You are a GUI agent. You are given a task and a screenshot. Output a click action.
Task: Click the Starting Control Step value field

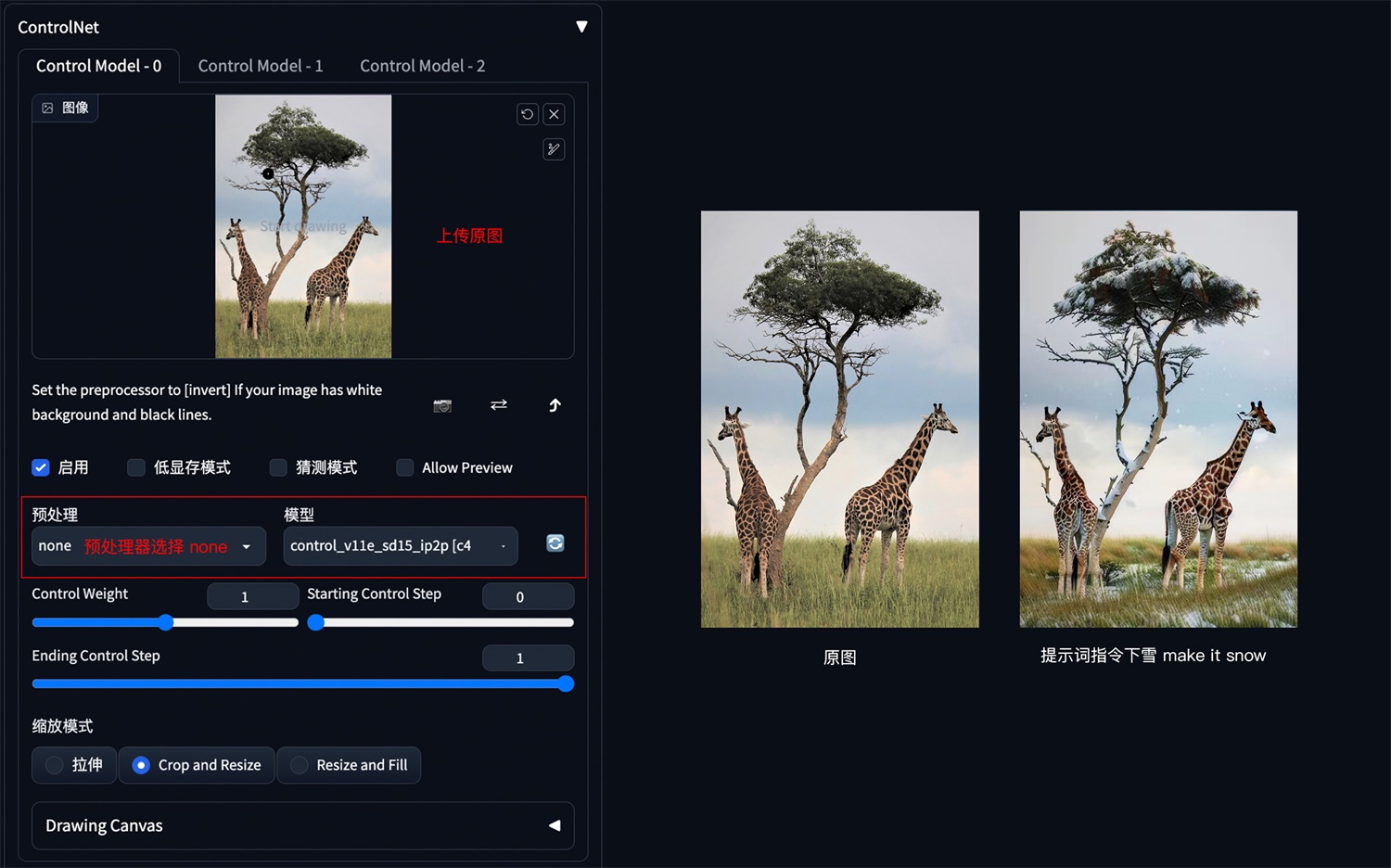528,596
